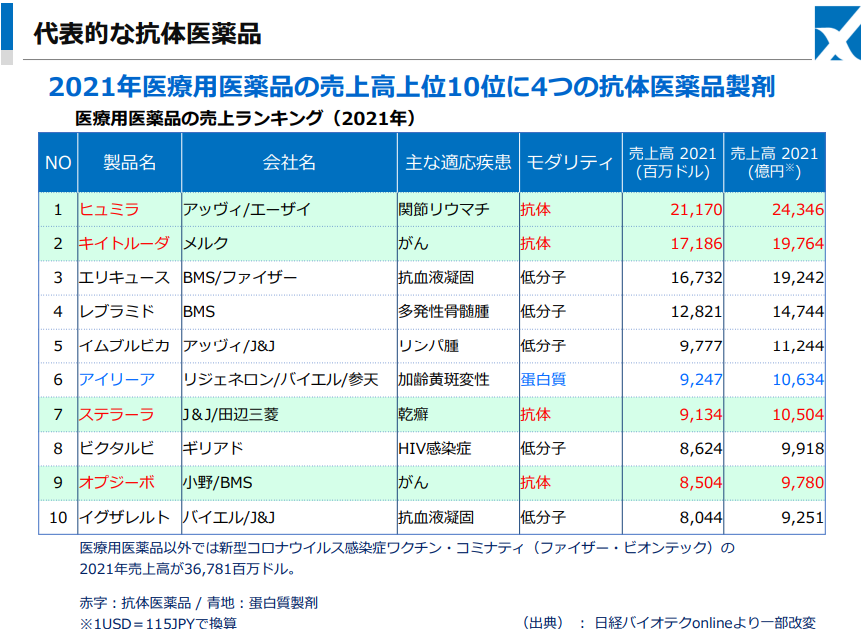Select product name エリキュース
The image size is (861, 629).
(124, 277)
